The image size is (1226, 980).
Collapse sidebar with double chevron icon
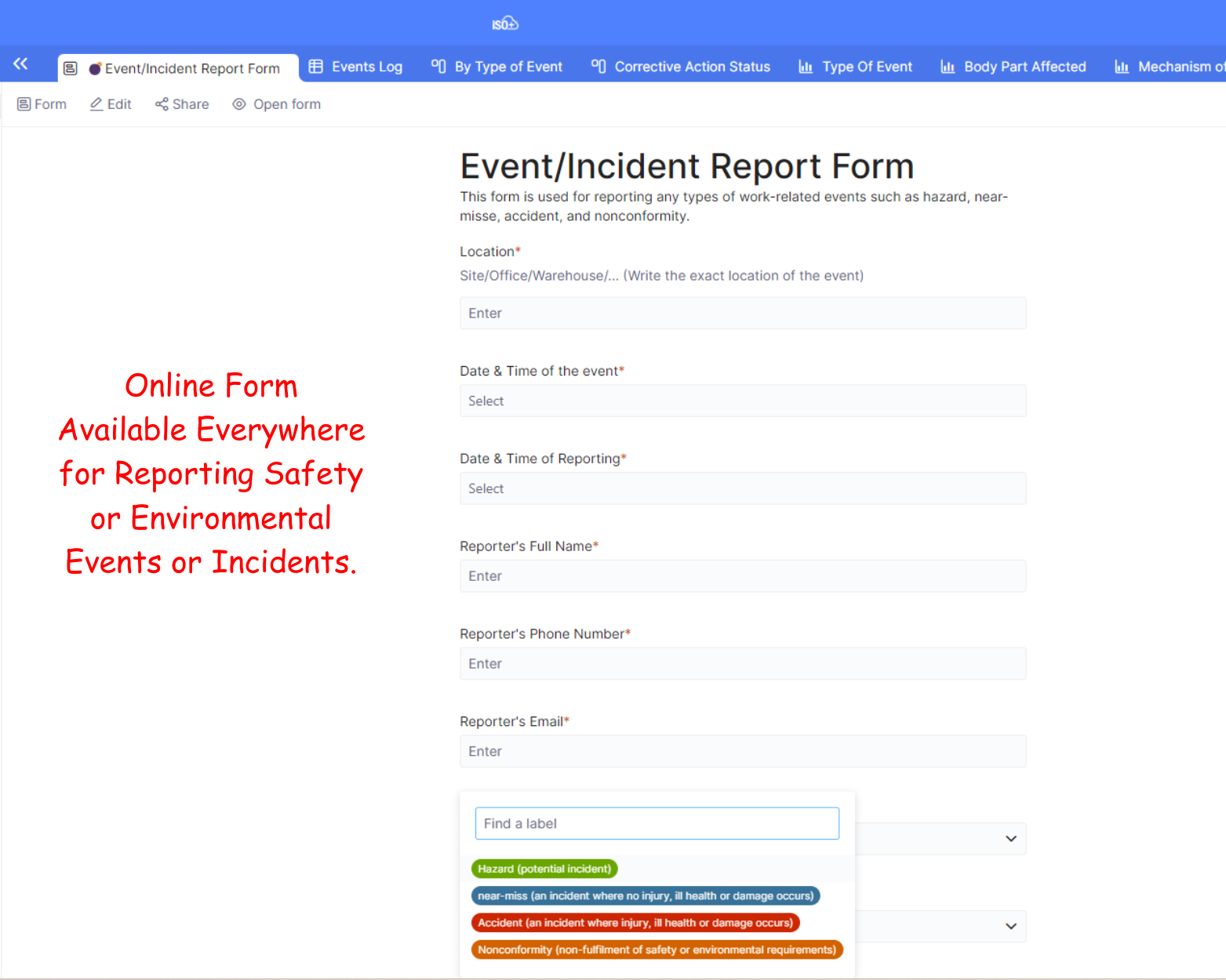coord(20,64)
